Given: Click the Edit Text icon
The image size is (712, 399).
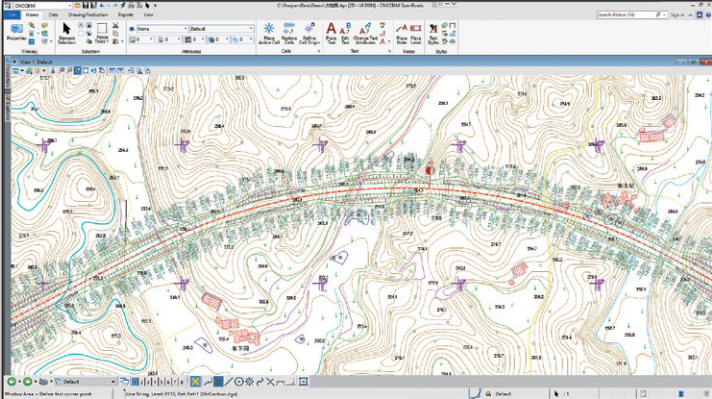Looking at the screenshot, I should coord(345,33).
